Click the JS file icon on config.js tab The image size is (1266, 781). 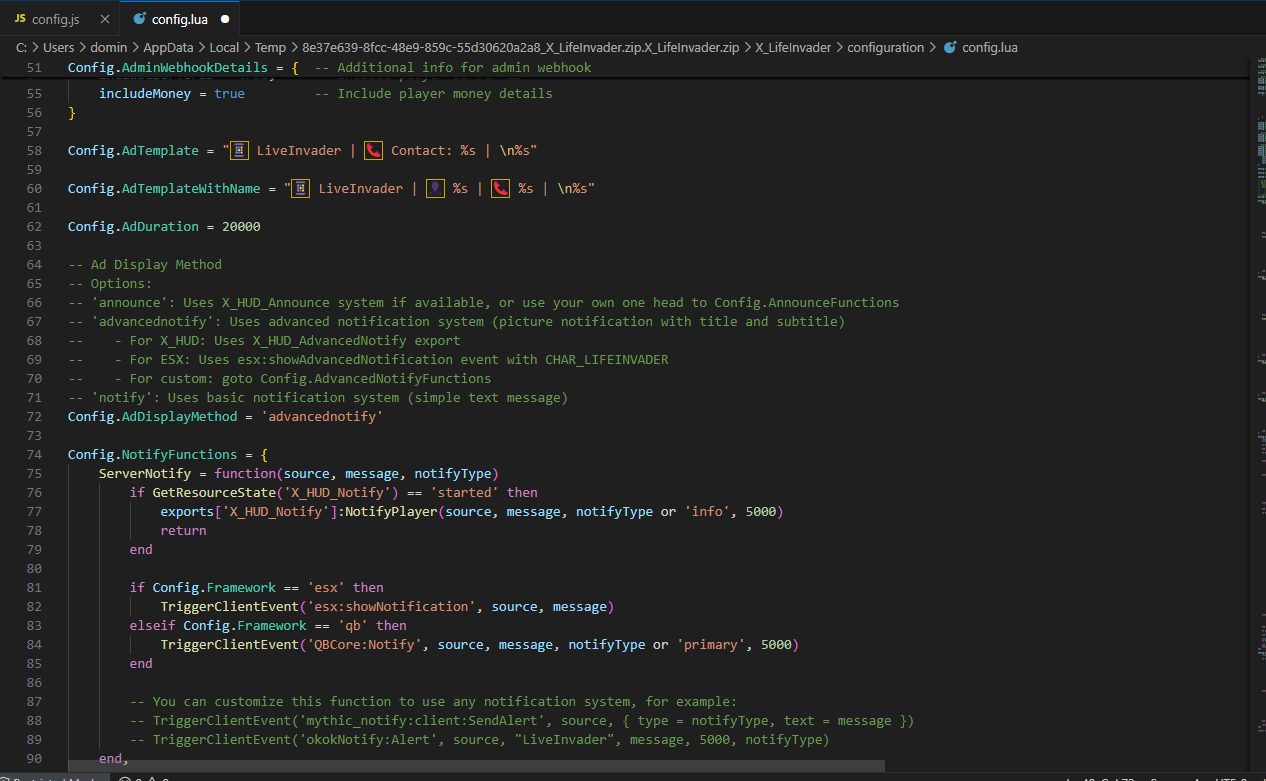pos(20,19)
